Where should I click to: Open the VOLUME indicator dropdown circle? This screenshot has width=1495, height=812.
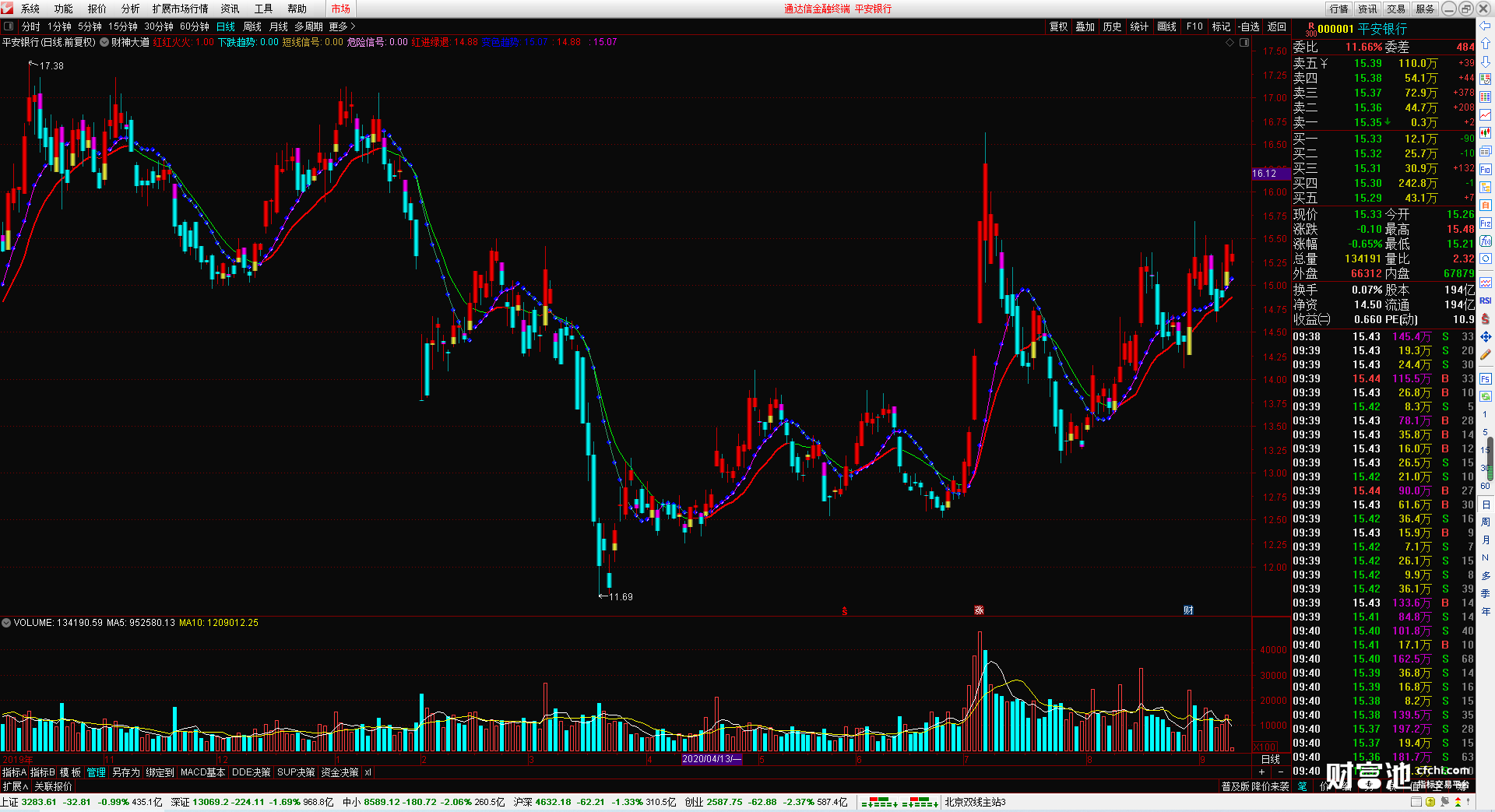(x=6, y=623)
